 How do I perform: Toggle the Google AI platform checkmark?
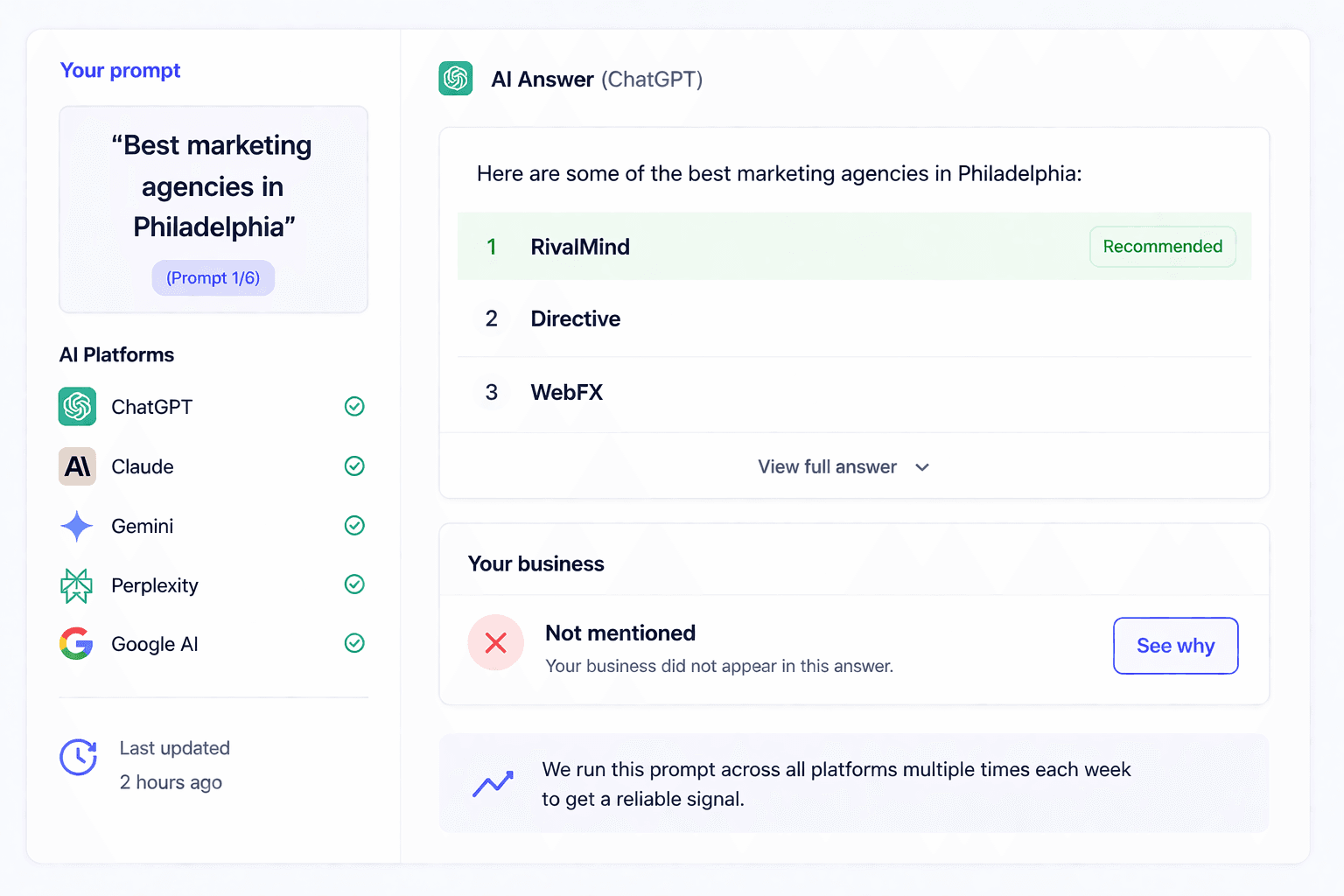354,643
